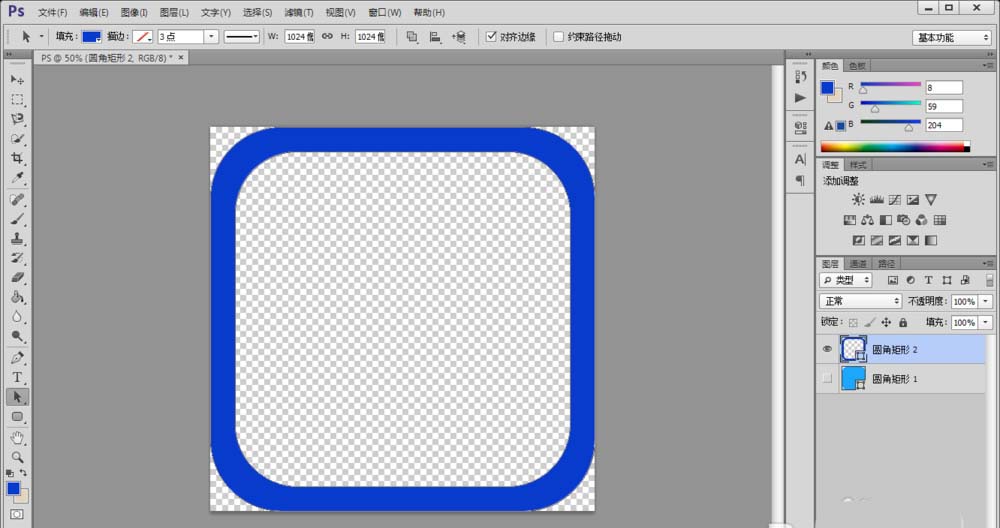This screenshot has height=528, width=1000.
Task: Click the Brightness/Contrast adjustment icon
Action: coord(858,200)
